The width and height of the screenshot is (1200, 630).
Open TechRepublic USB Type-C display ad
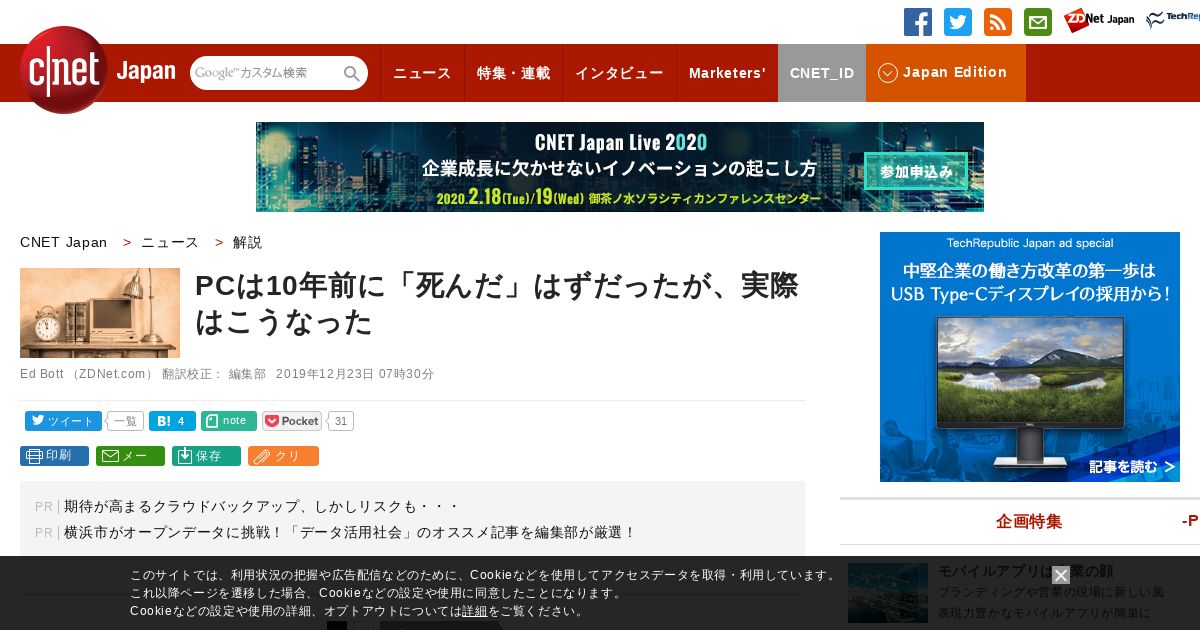(1030, 357)
